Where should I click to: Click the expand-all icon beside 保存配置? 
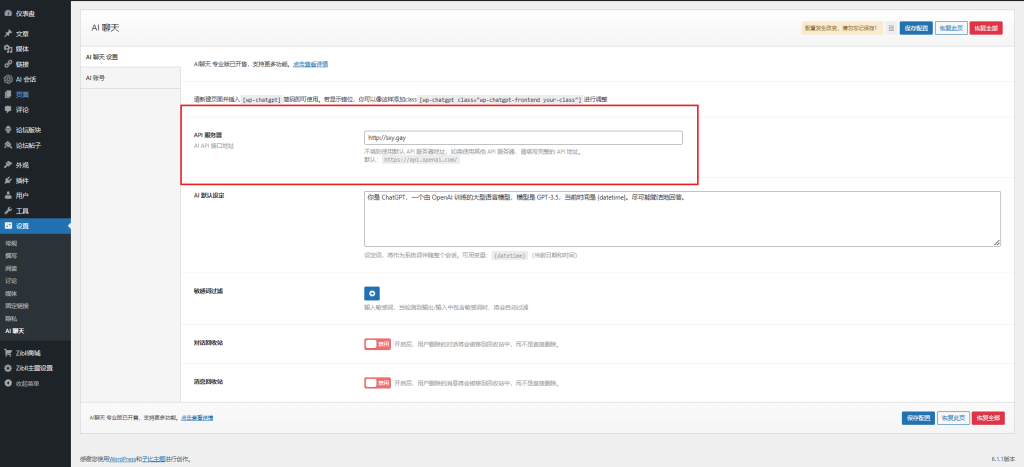point(890,29)
